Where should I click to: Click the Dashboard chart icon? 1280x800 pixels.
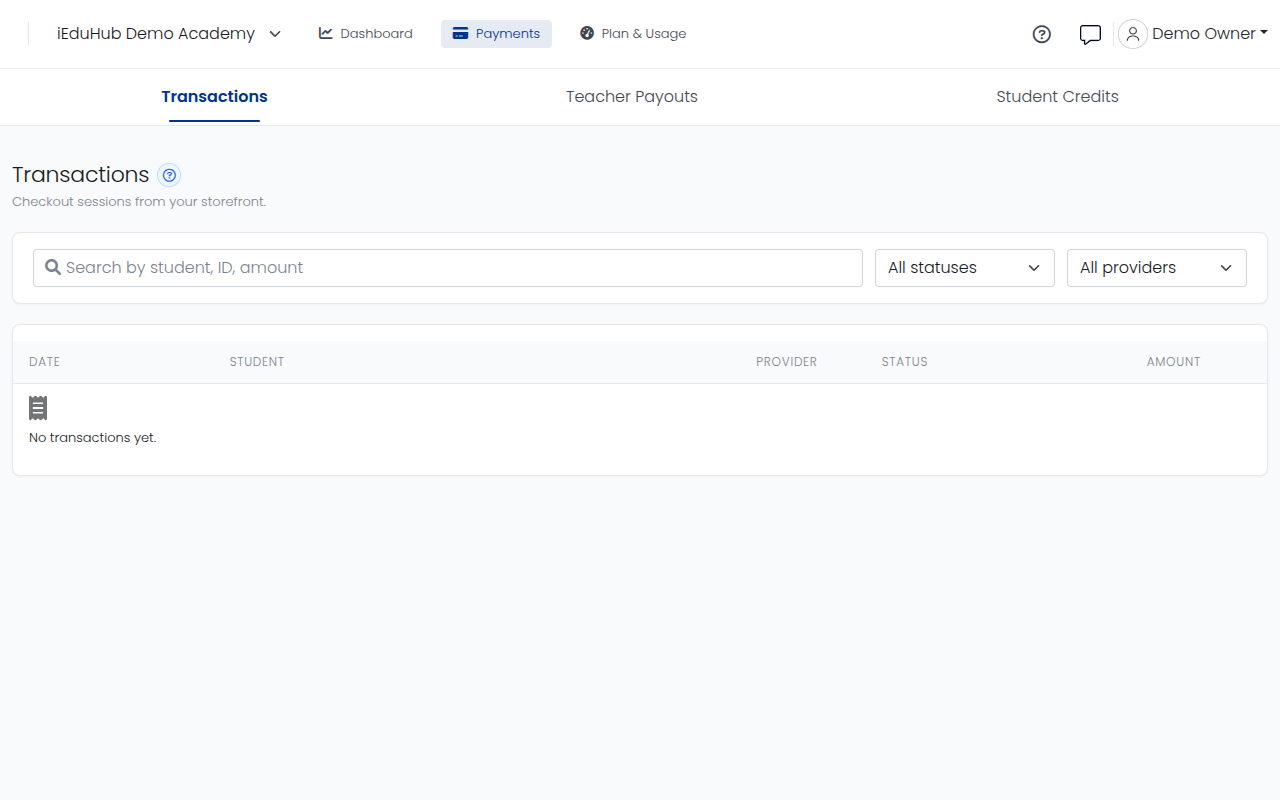326,33
